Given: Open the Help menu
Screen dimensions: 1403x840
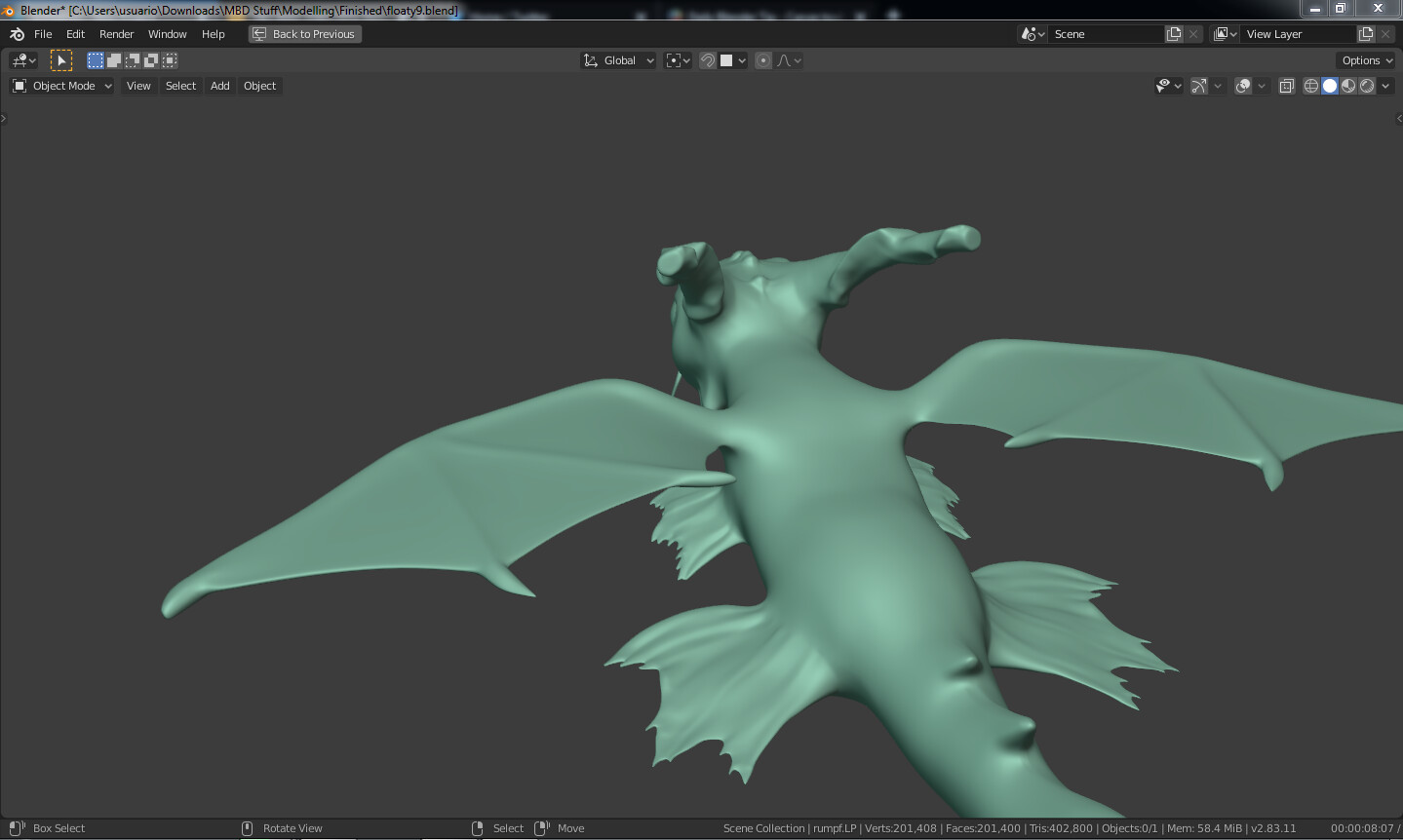Looking at the screenshot, I should (x=214, y=34).
